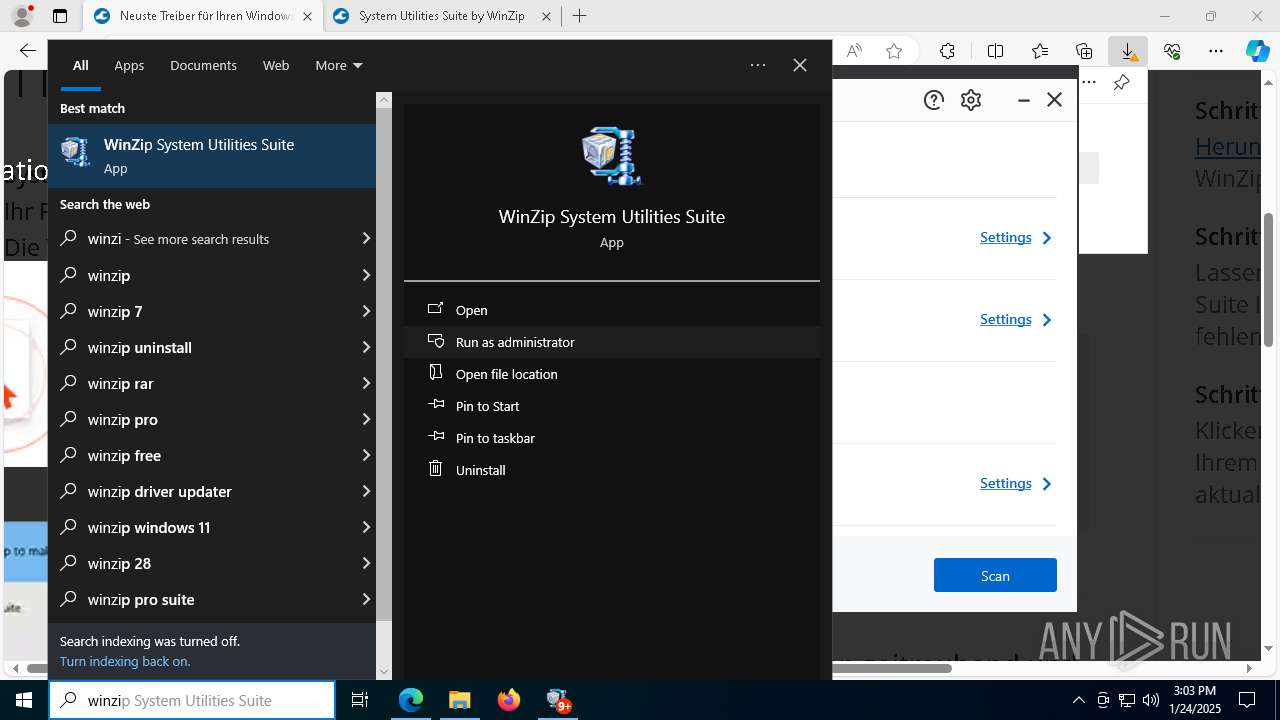
Task: Expand the winzip driver updater suggestion arrow
Action: pyautogui.click(x=366, y=491)
